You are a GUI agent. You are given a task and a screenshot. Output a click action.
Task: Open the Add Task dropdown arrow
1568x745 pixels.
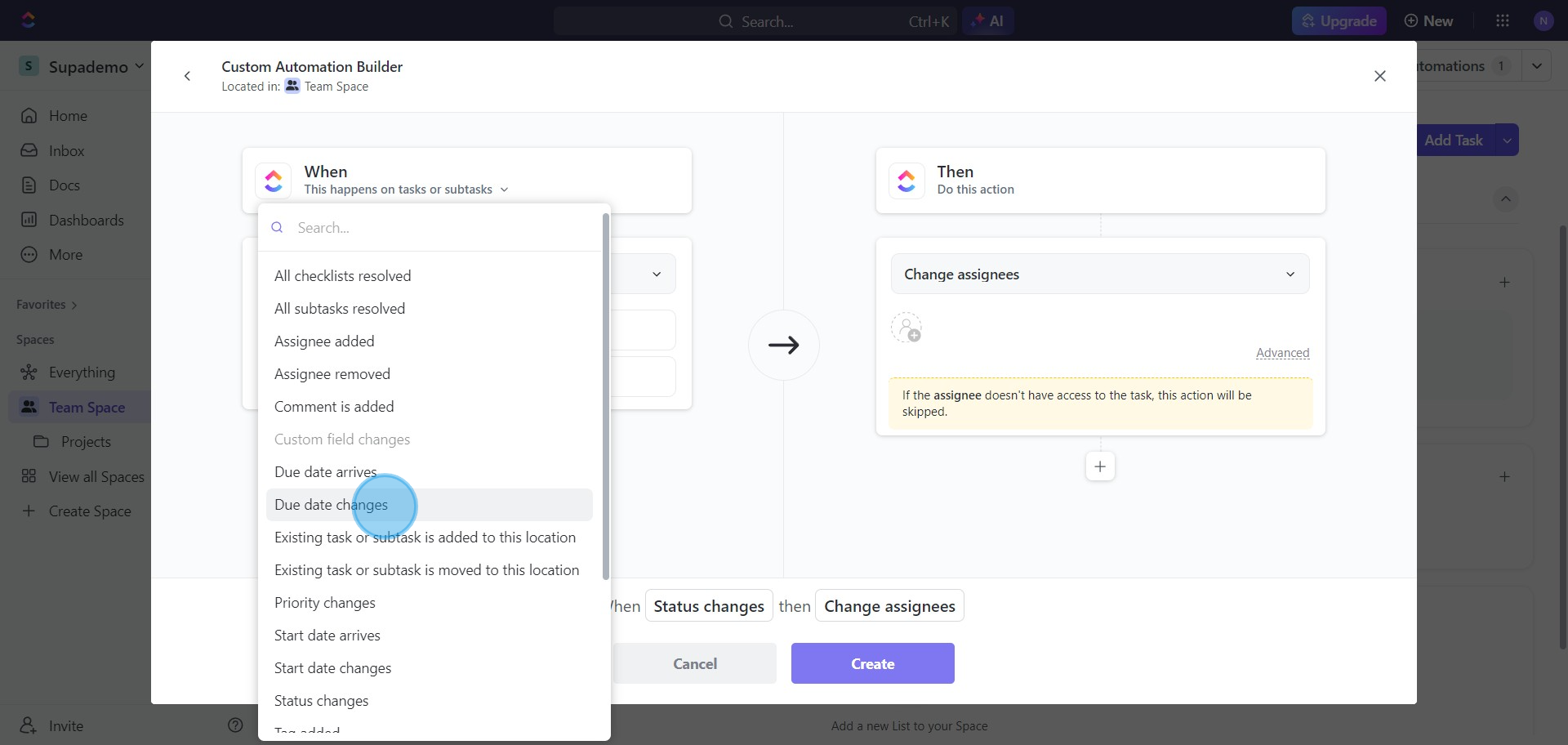pos(1507,141)
